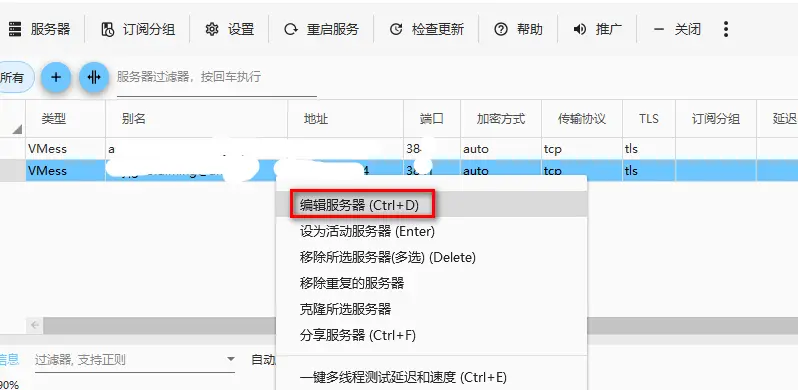798x390 pixels.
Task: Click the blue auto-fit columns button
Action: (x=94, y=77)
